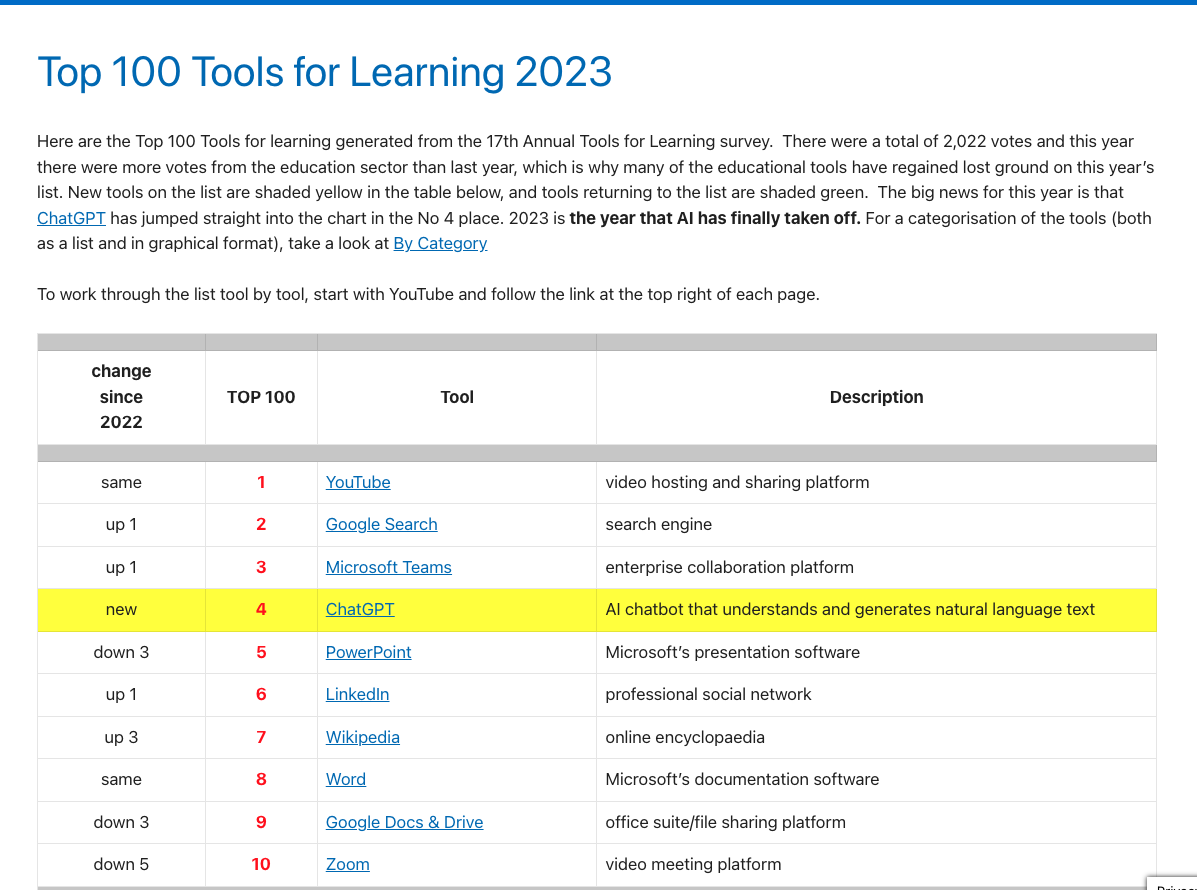
Task: Click the page title Top 100 Tools for Learning 2023
Action: 324,72
